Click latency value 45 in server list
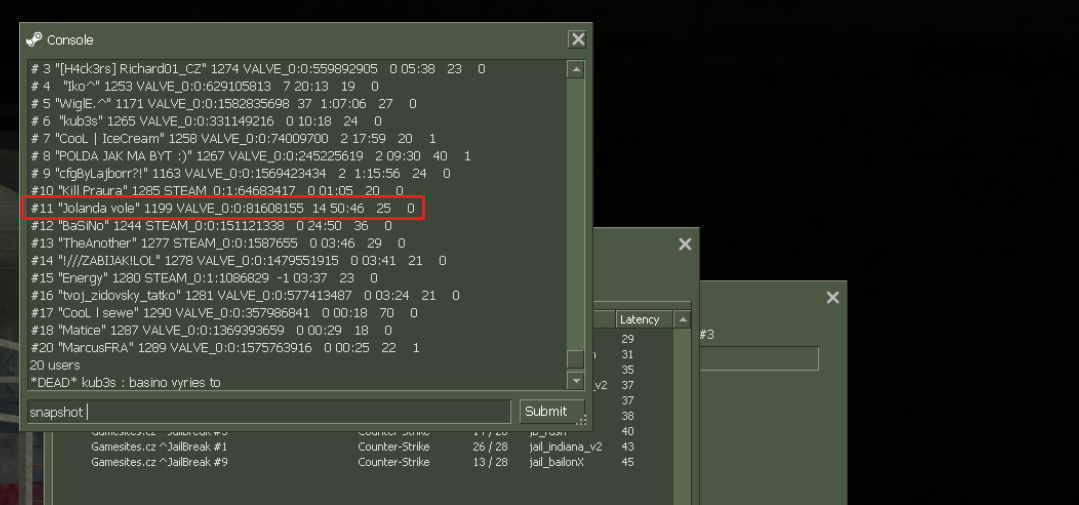The width and height of the screenshot is (1079, 505). coord(627,462)
